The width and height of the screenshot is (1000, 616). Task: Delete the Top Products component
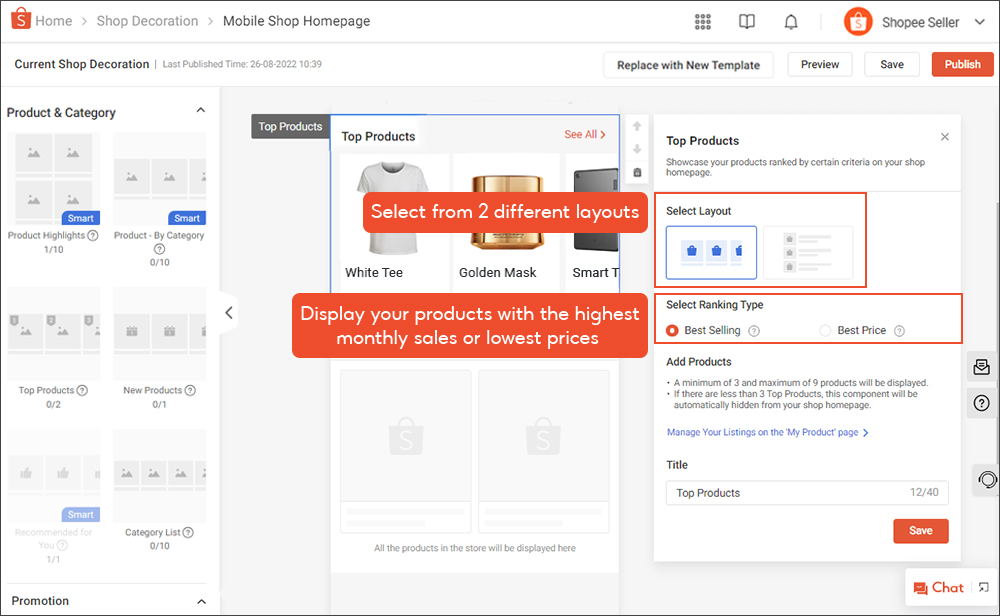click(x=637, y=172)
